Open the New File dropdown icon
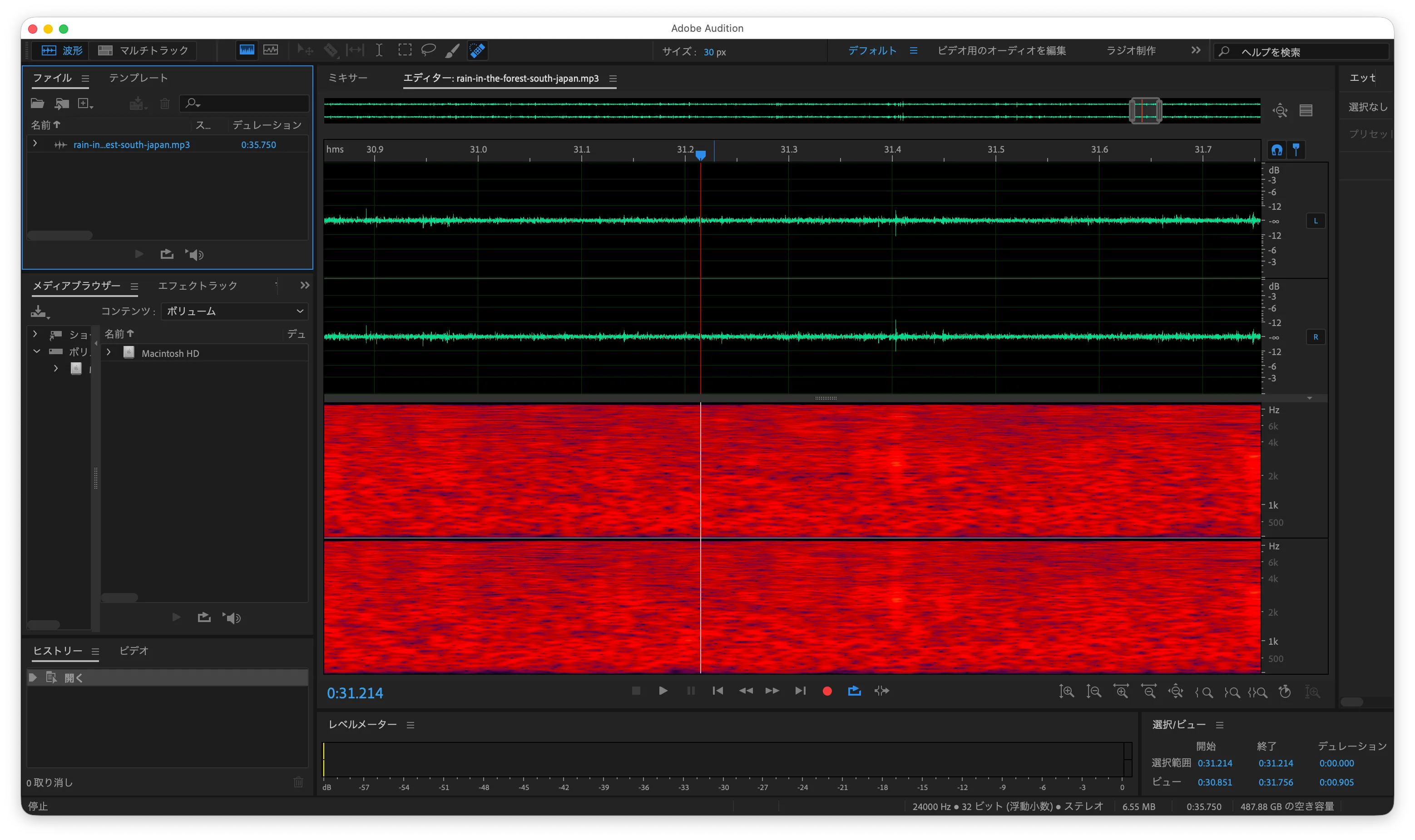The width and height of the screenshot is (1415, 840). 85,103
